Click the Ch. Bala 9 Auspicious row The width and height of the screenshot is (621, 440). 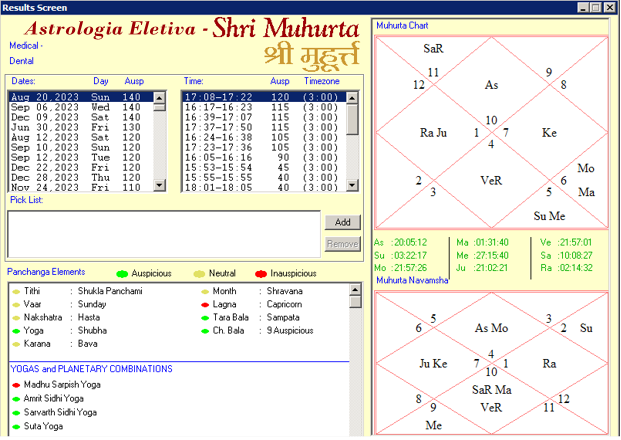coord(257,330)
